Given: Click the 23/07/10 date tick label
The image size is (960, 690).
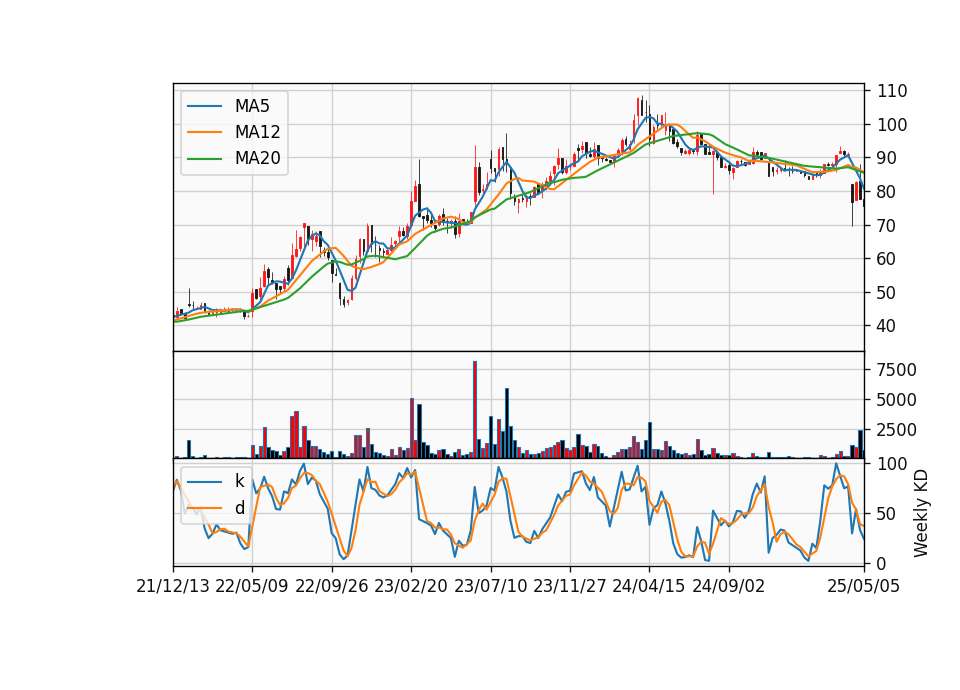Looking at the screenshot, I should coord(490,586).
